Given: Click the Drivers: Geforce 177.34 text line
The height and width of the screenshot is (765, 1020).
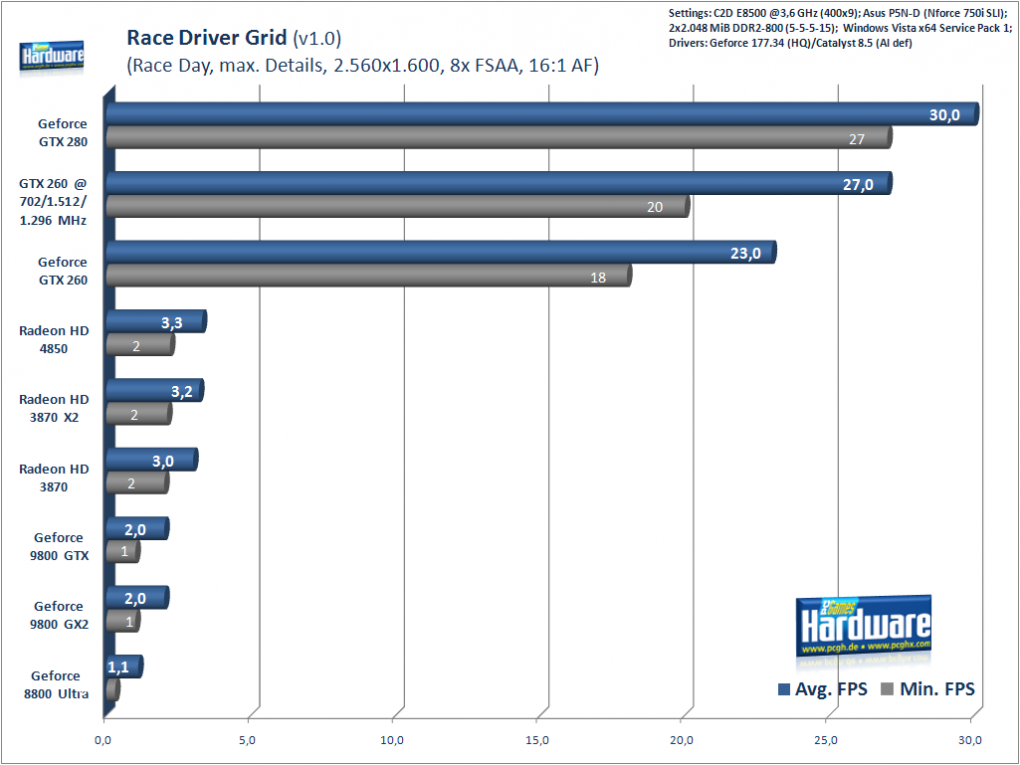Looking at the screenshot, I should coord(790,44).
